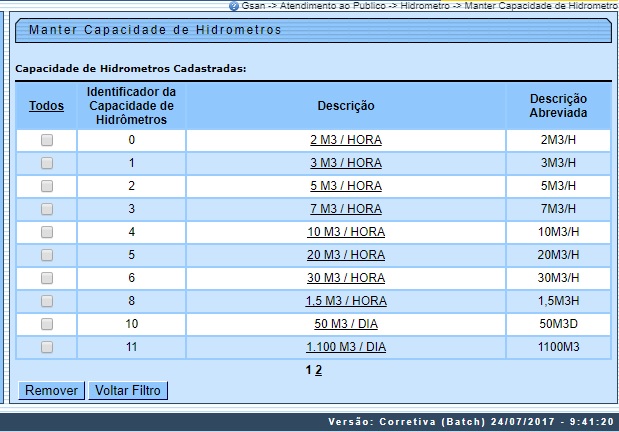Toggle checkbox for 30 M3 / HORA
Image resolution: width=619 pixels, height=432 pixels.
tap(47, 278)
